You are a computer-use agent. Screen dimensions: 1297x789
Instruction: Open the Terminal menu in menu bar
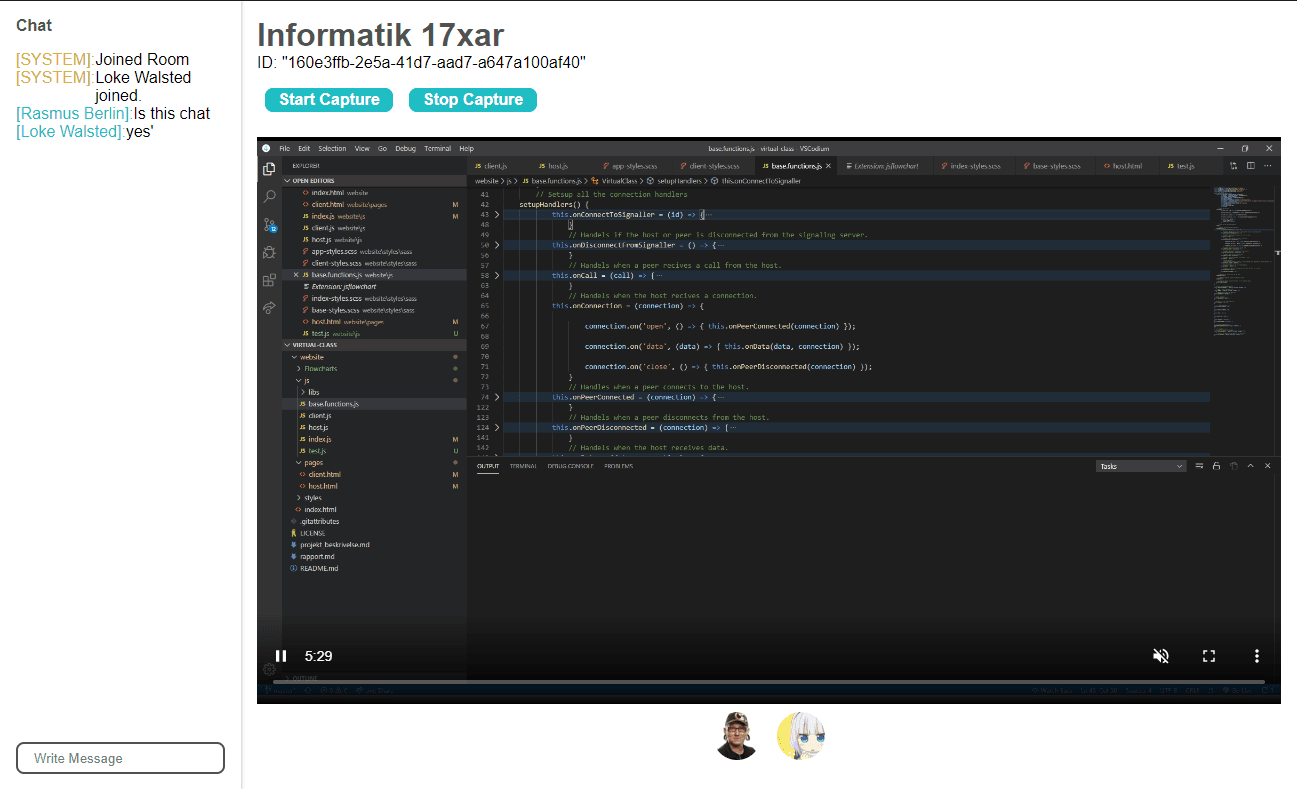click(437, 148)
